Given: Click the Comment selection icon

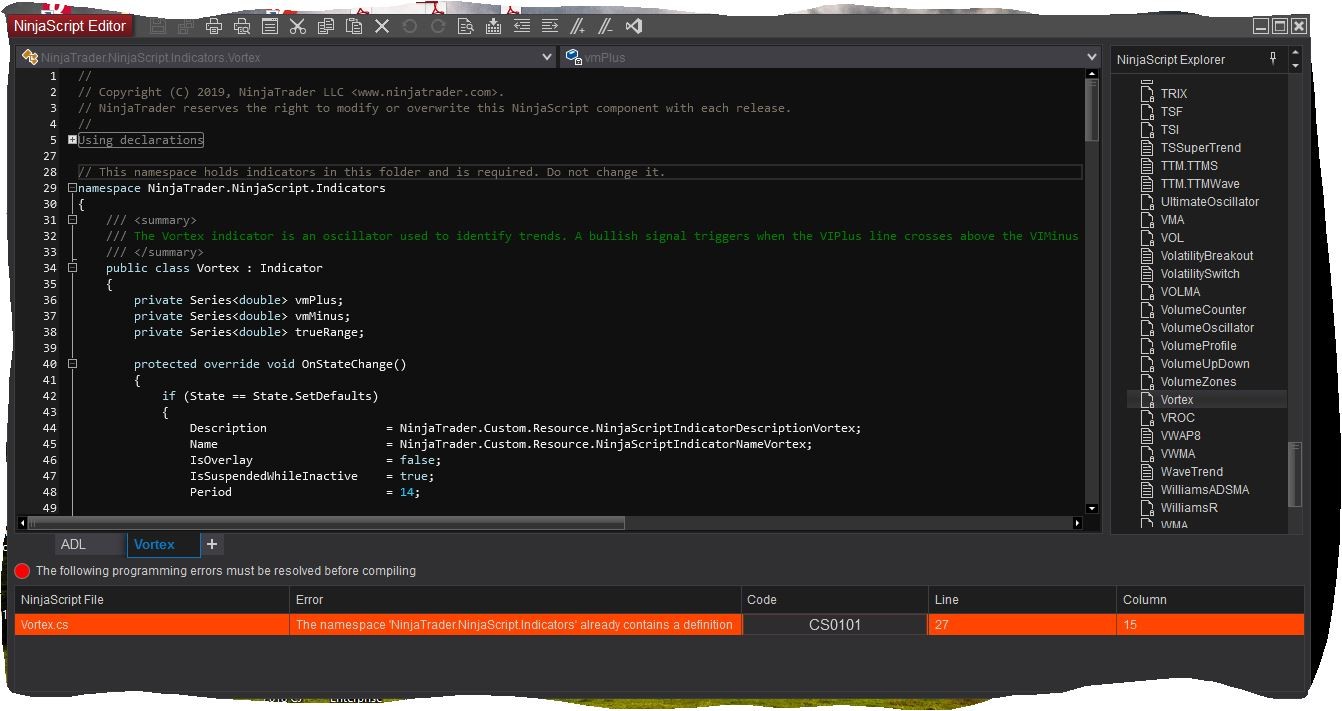Looking at the screenshot, I should 577,27.
